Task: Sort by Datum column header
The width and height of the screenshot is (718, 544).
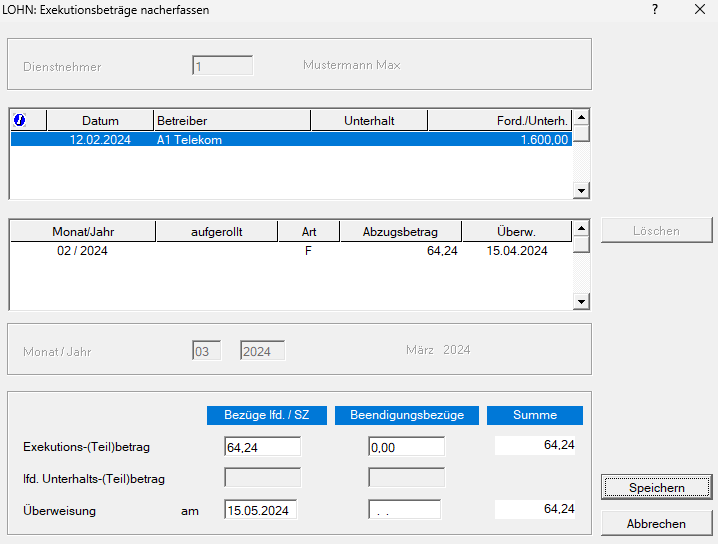Action: [100, 121]
